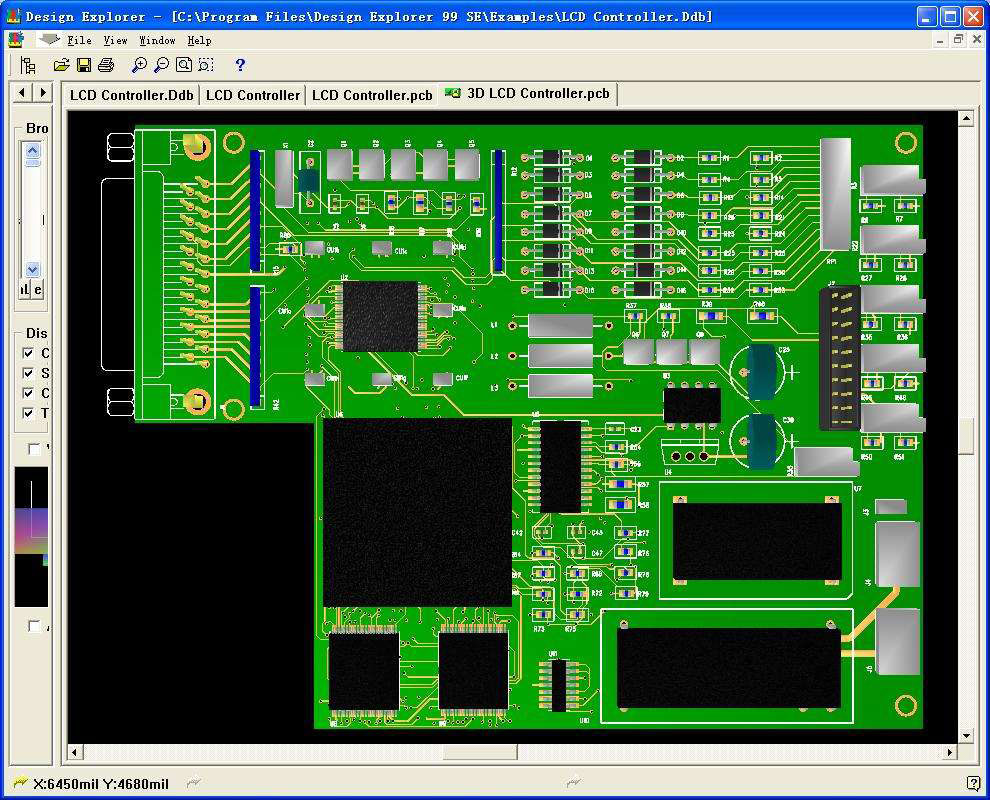Toggle the Design Manager panel icon
Viewport: 990px width, 800px height.
click(28, 63)
